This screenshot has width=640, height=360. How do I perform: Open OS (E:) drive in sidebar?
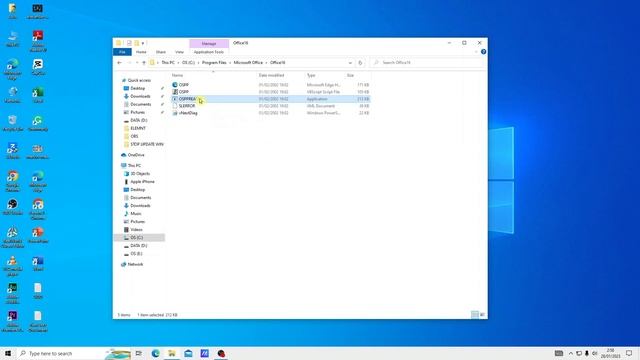(136, 253)
